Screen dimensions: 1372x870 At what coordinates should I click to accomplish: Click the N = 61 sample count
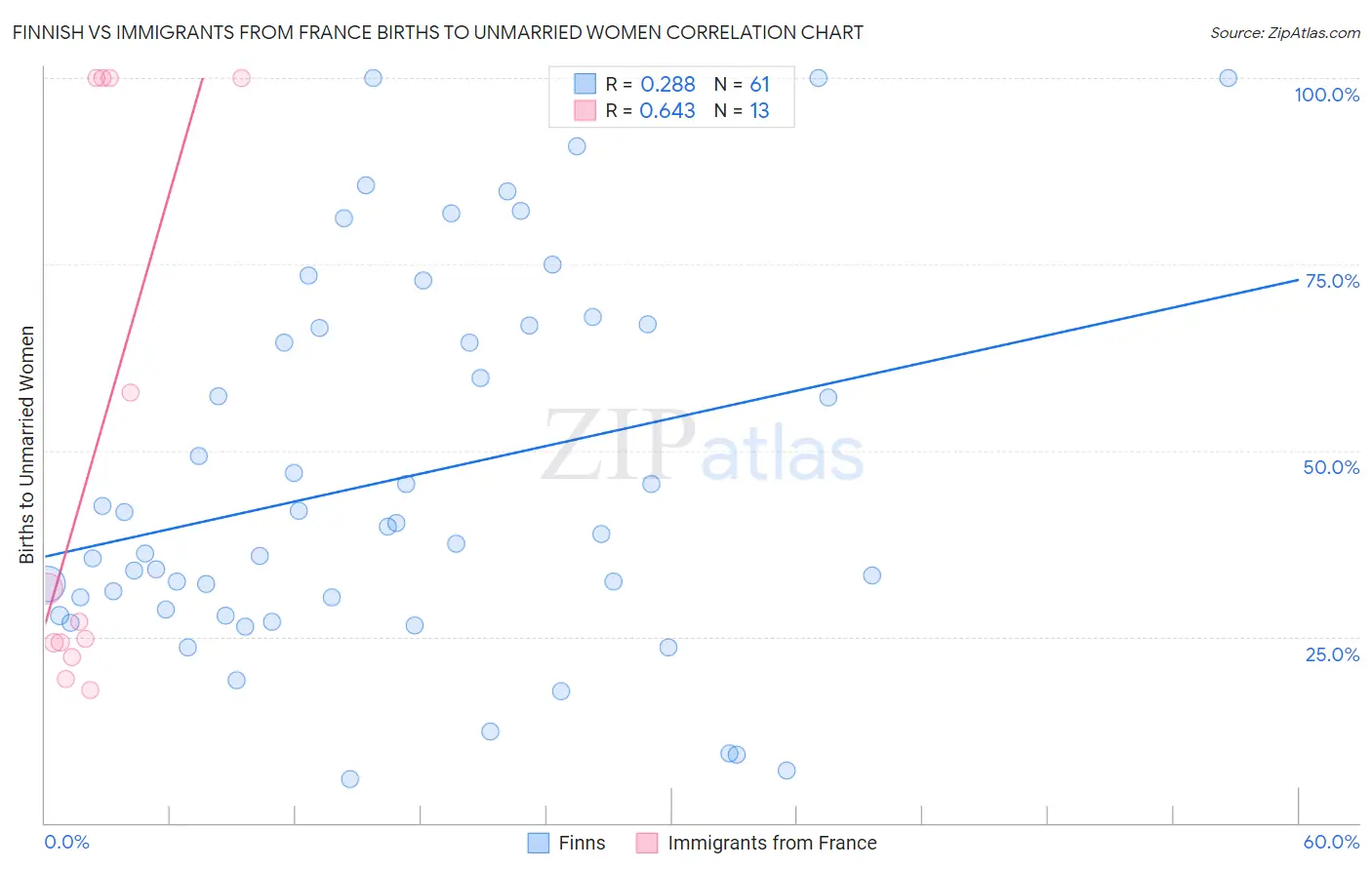(x=742, y=84)
